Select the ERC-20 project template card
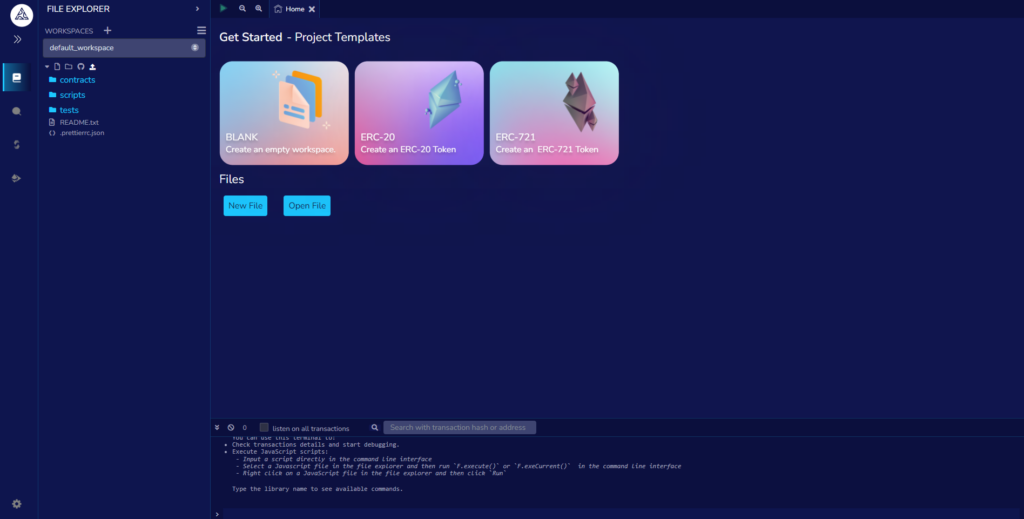This screenshot has height=519, width=1024. tap(419, 113)
